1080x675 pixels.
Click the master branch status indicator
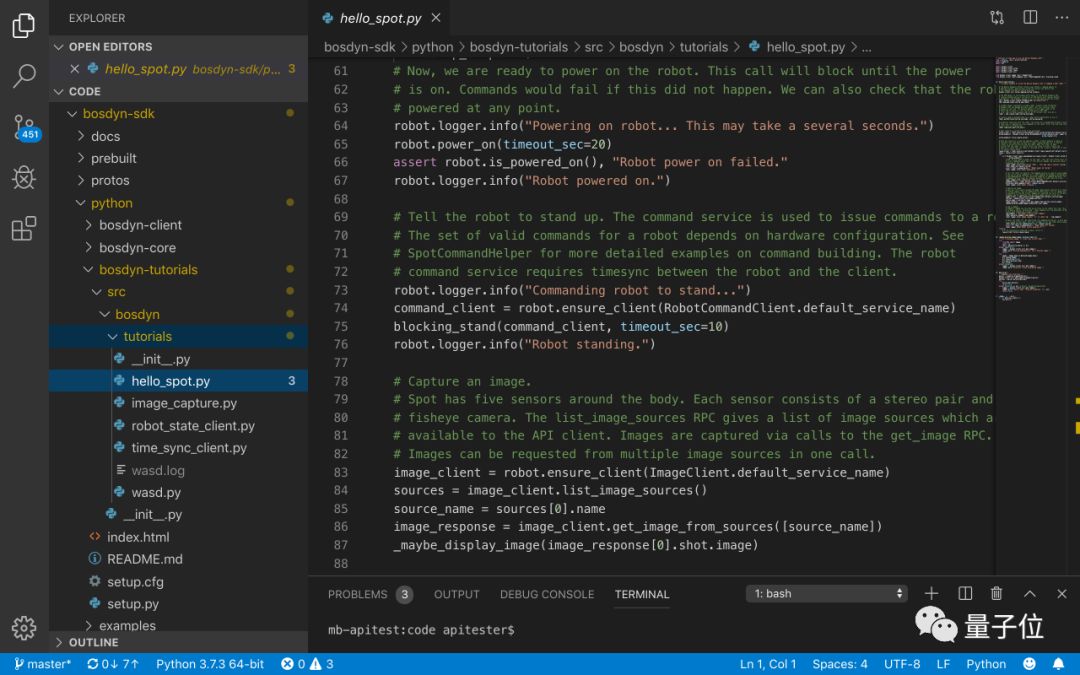click(43, 664)
